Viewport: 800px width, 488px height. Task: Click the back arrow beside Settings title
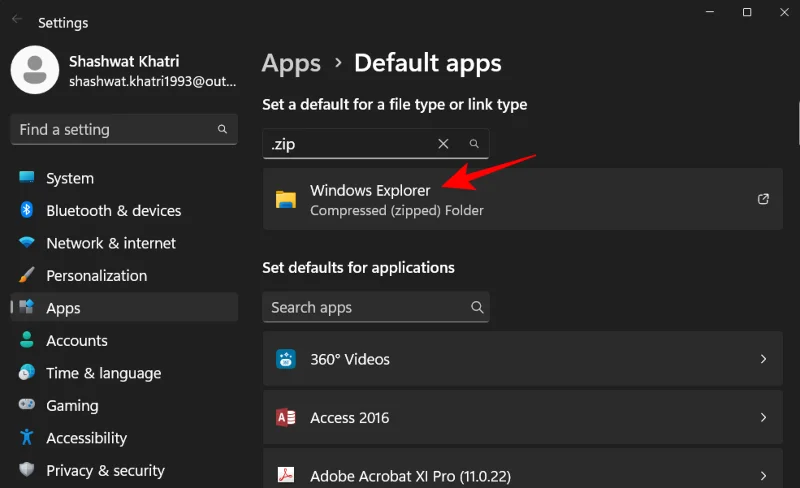coord(17,19)
